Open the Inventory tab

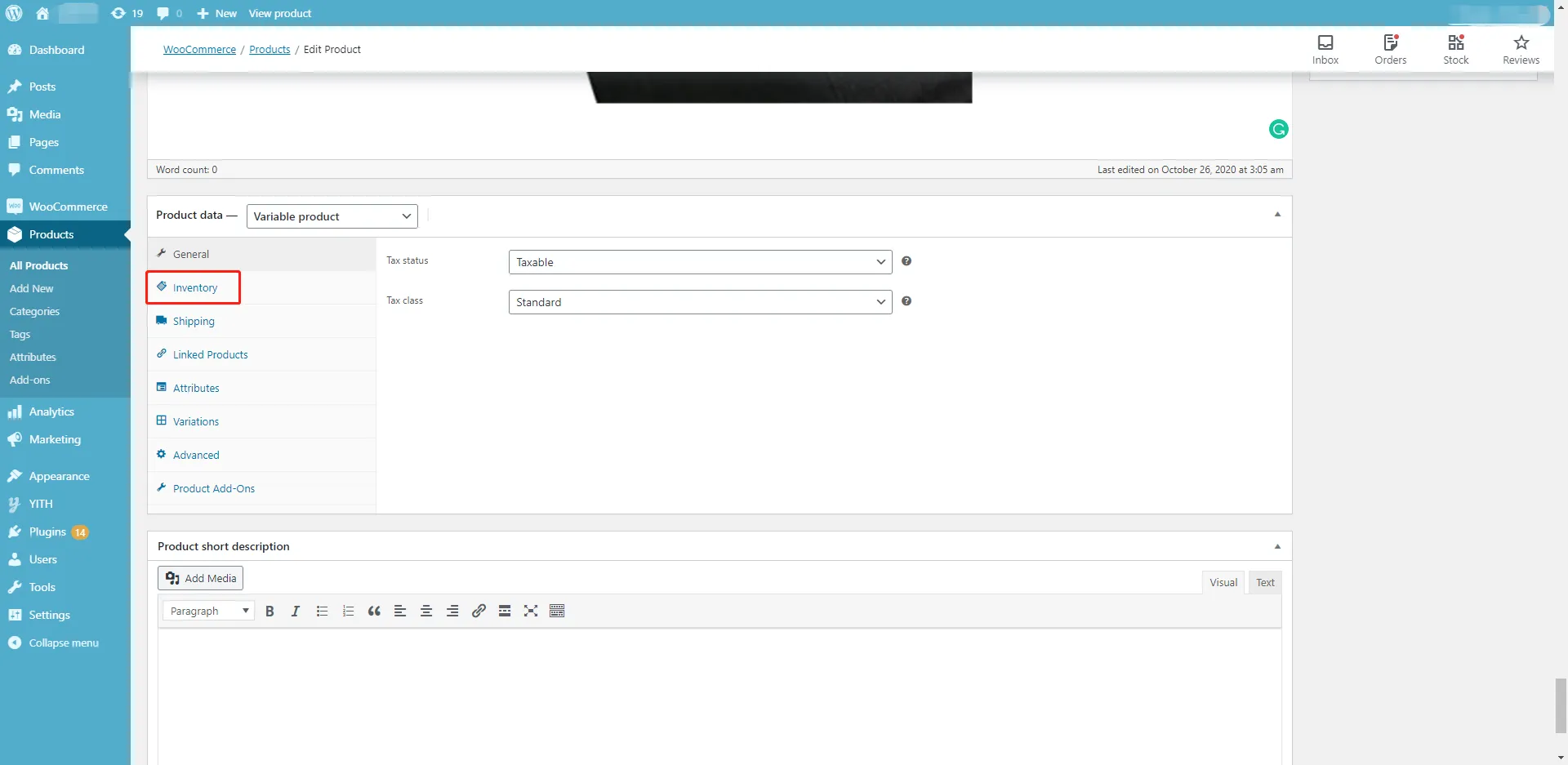point(194,288)
